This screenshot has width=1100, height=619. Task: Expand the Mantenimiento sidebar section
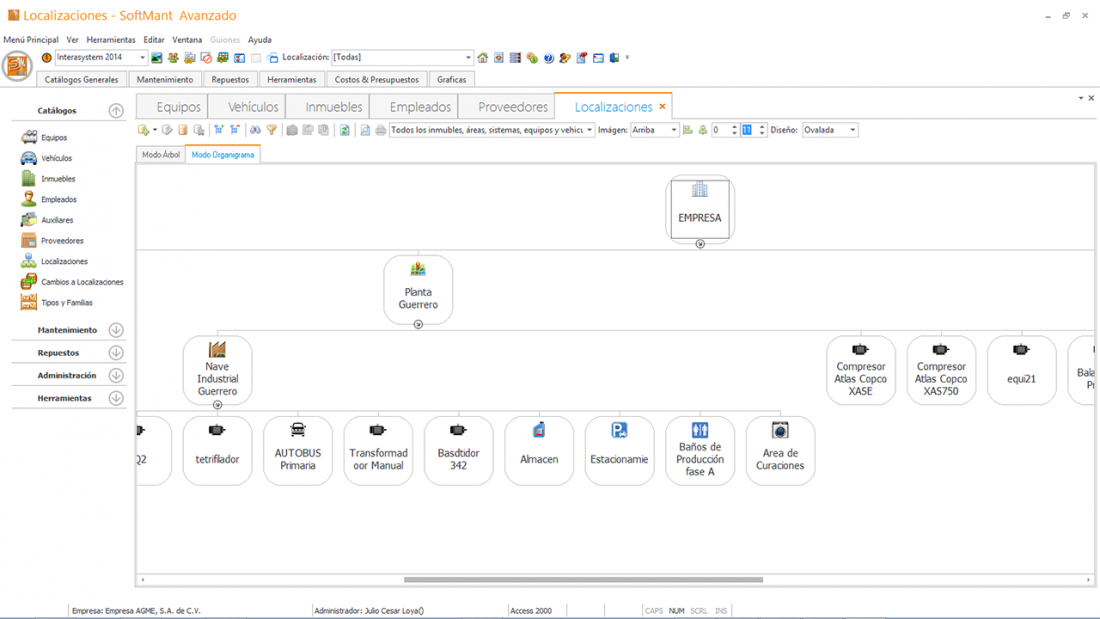click(116, 330)
